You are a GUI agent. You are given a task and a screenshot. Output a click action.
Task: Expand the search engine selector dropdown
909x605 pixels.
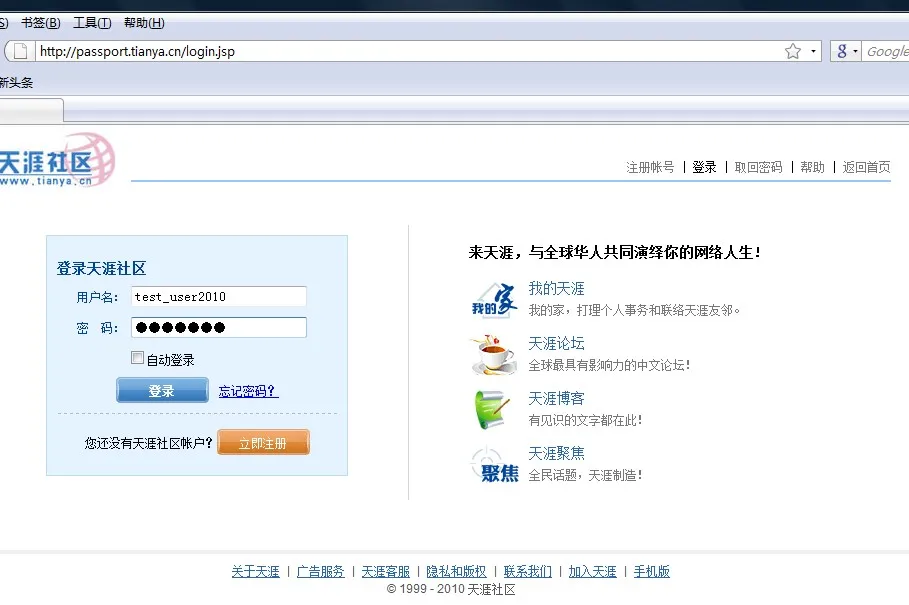click(855, 52)
